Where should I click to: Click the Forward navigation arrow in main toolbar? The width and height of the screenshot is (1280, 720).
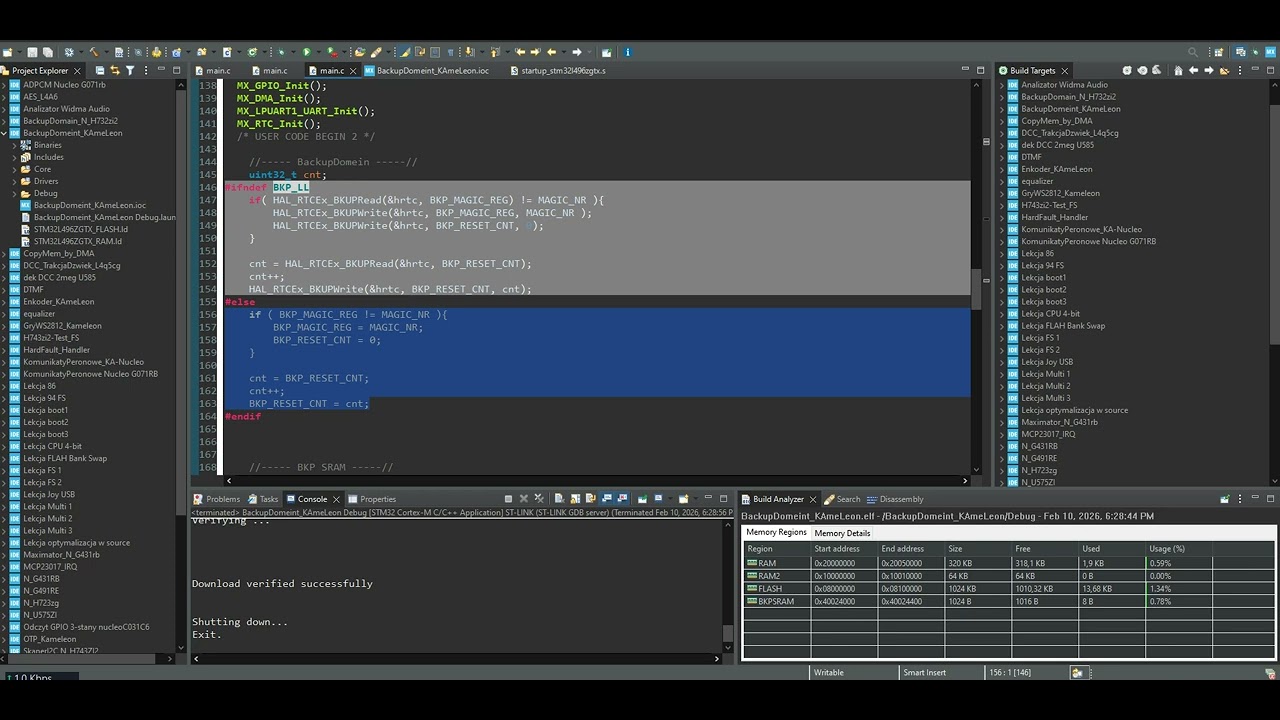pyautogui.click(x=577, y=52)
